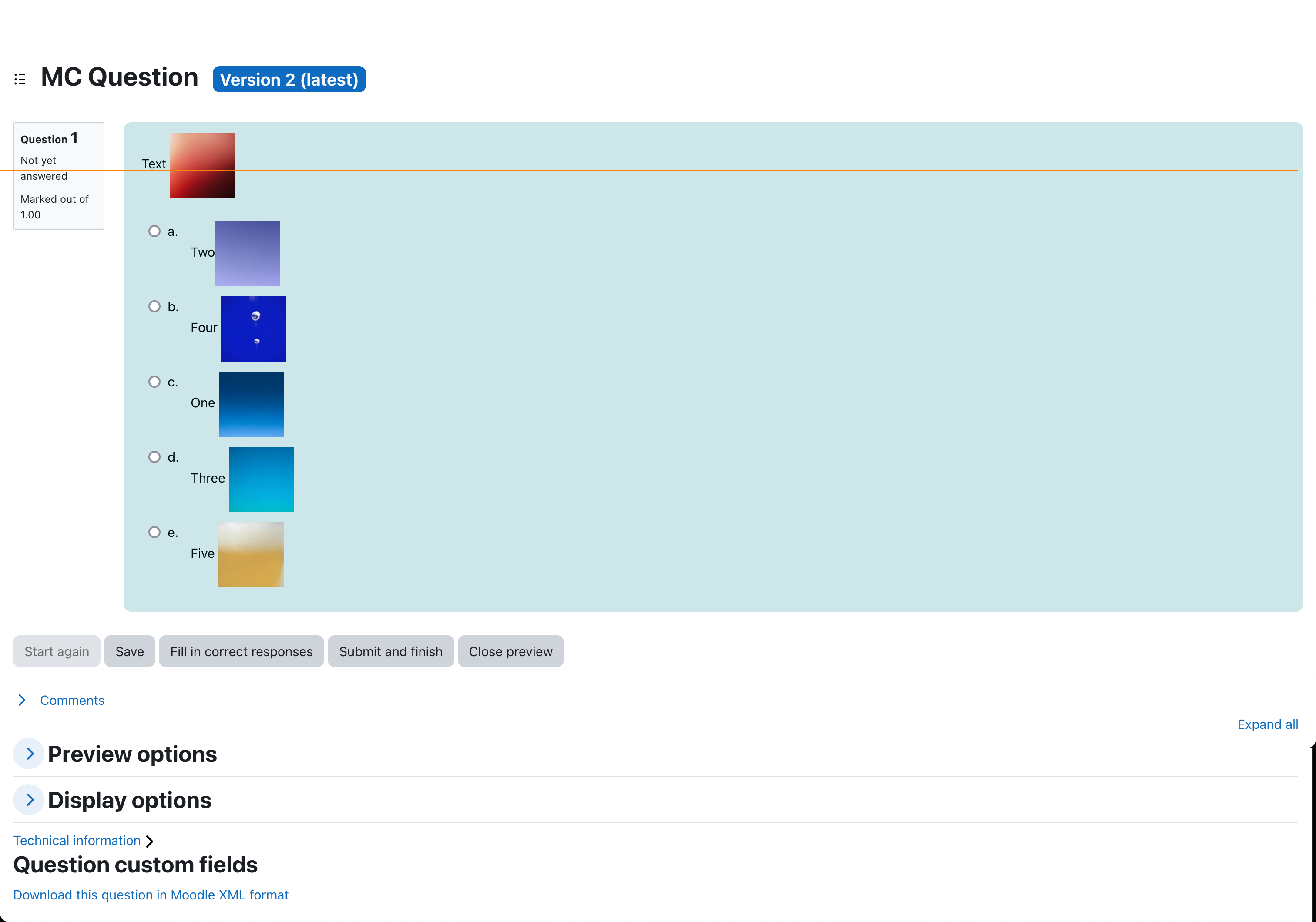
Task: Download question in Moodle XML format
Action: [151, 895]
